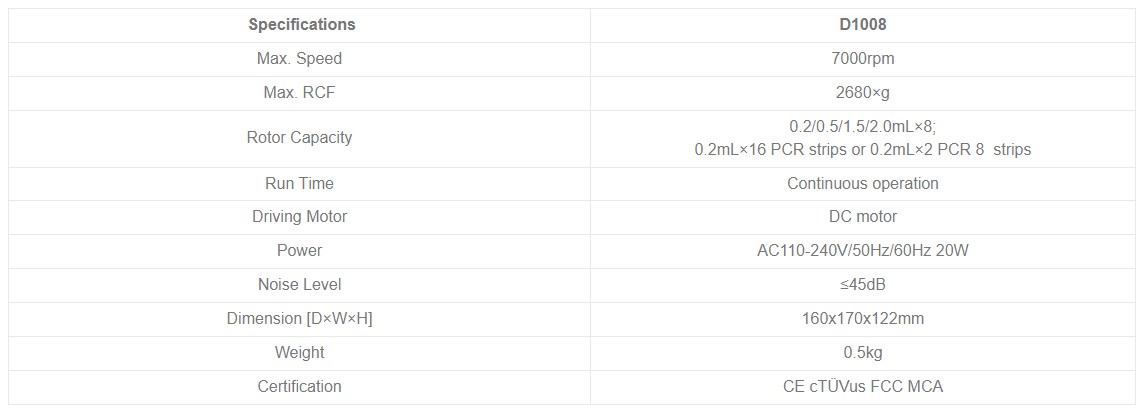Select the 0.5kg weight value
Viewport: 1144px width, 412px height.
tap(863, 353)
